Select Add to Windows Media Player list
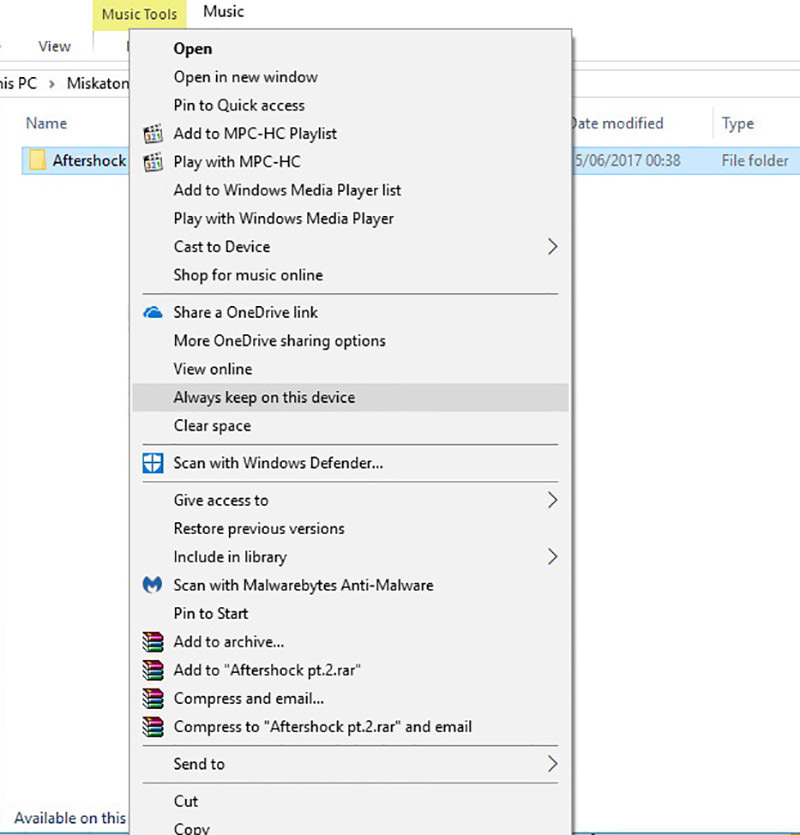800x835 pixels. pos(350,190)
